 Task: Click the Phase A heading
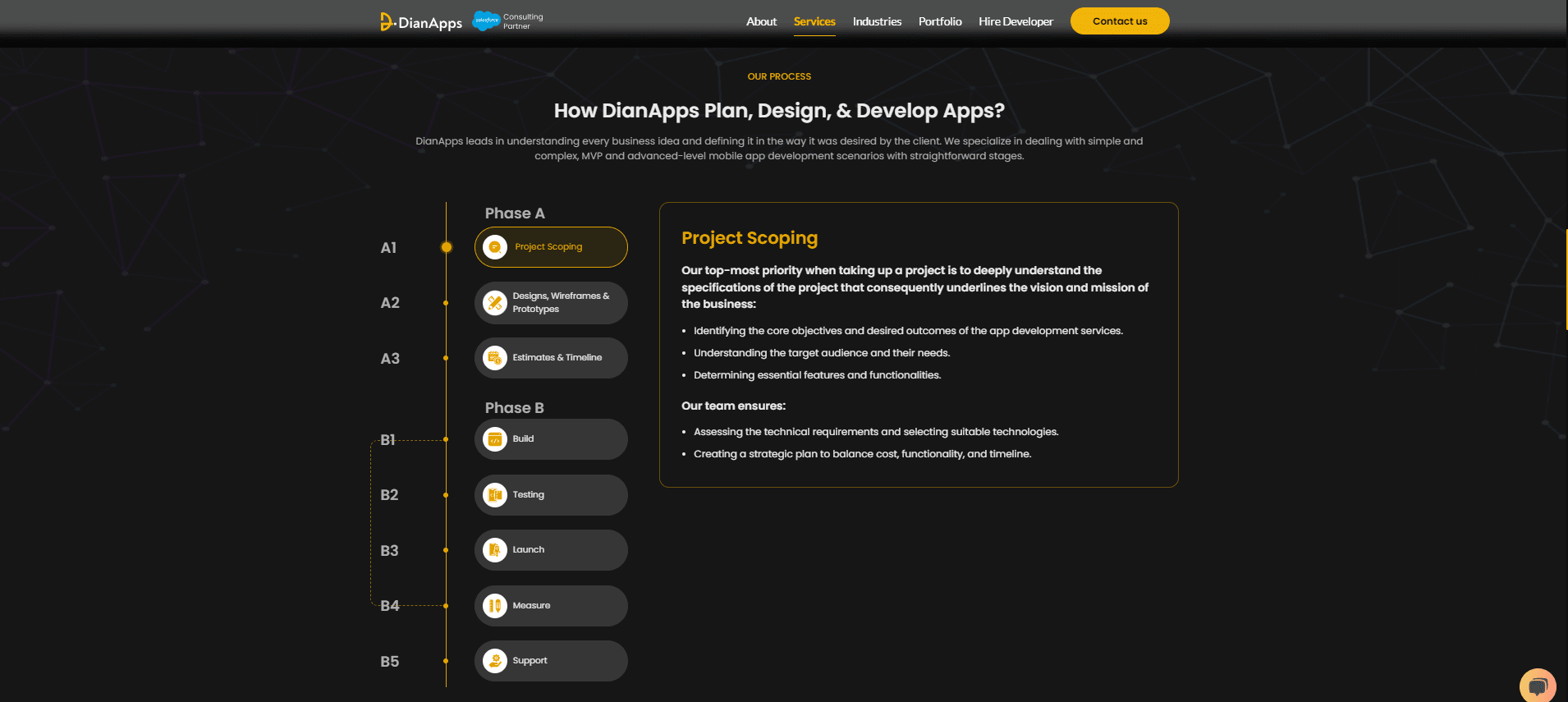515,213
